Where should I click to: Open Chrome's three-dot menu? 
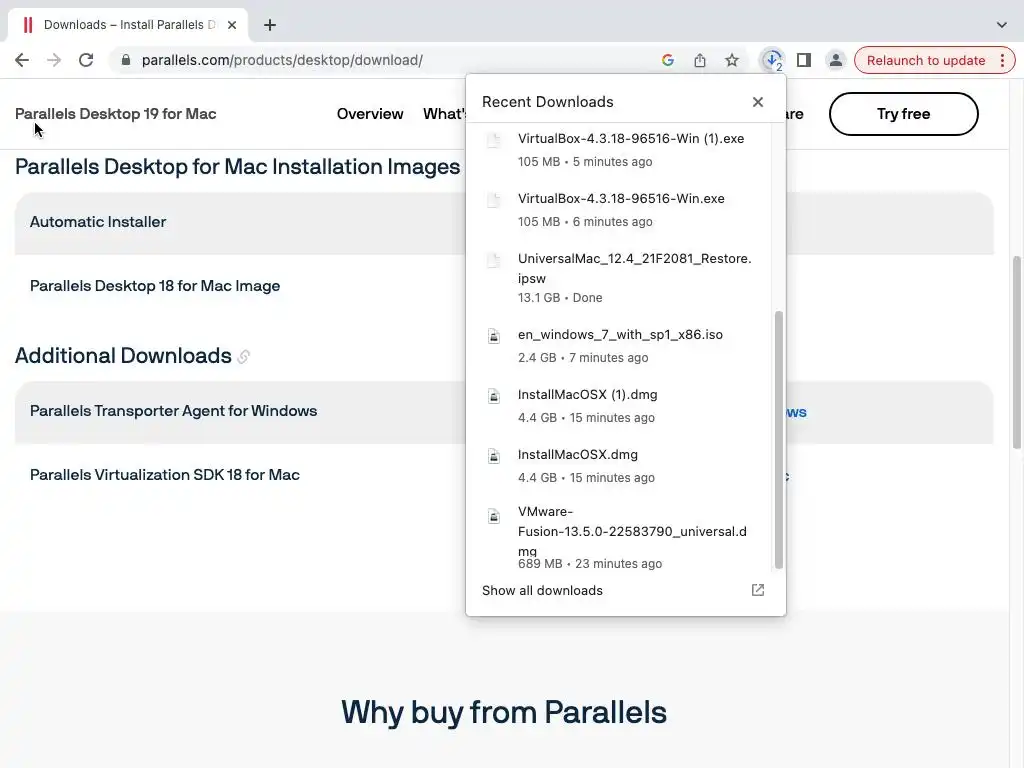pyautogui.click(x=1002, y=60)
